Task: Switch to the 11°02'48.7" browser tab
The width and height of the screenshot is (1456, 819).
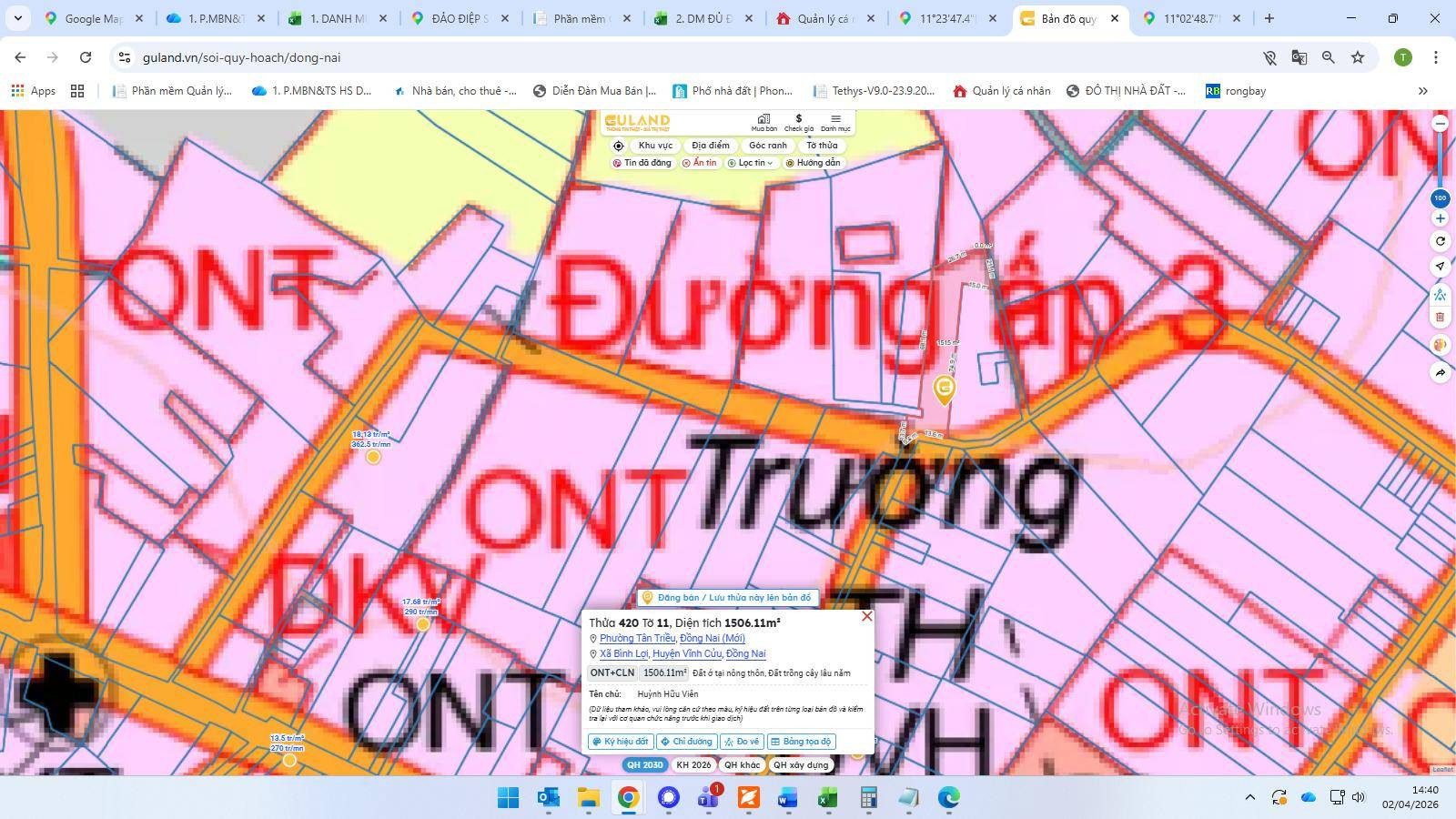Action: click(x=1191, y=18)
